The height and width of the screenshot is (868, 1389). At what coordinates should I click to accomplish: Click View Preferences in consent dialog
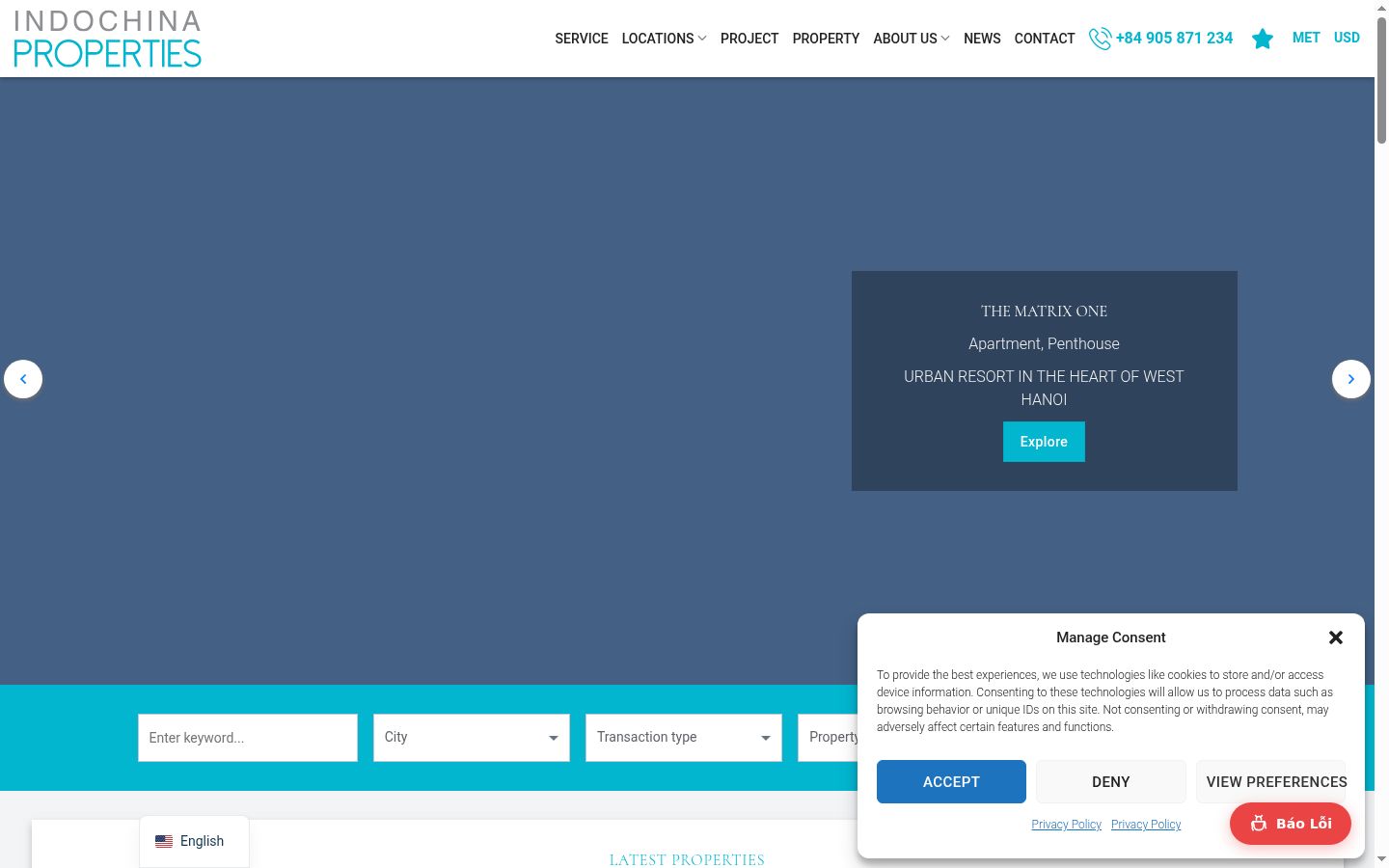click(x=1271, y=782)
